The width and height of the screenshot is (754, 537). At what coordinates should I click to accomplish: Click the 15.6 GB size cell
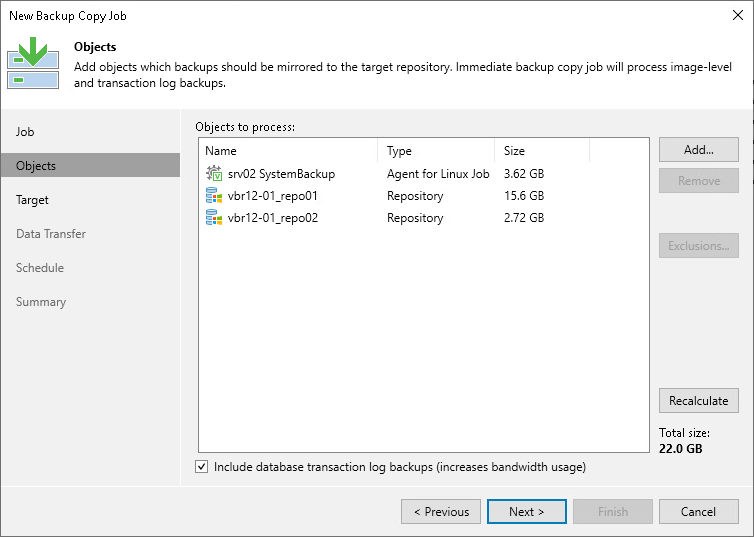524,196
